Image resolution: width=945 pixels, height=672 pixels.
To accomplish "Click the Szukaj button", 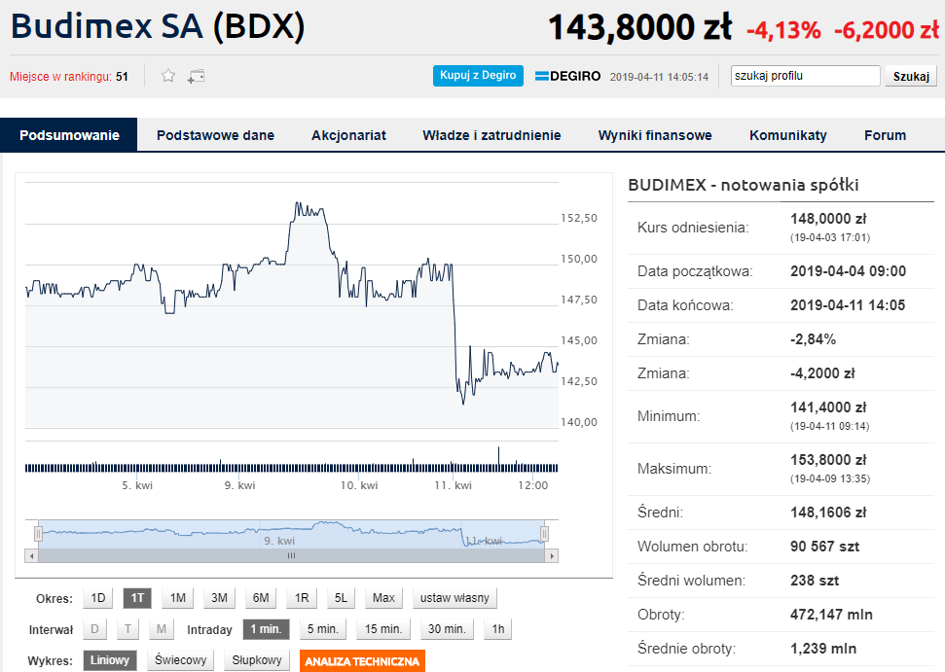I will (x=911, y=76).
